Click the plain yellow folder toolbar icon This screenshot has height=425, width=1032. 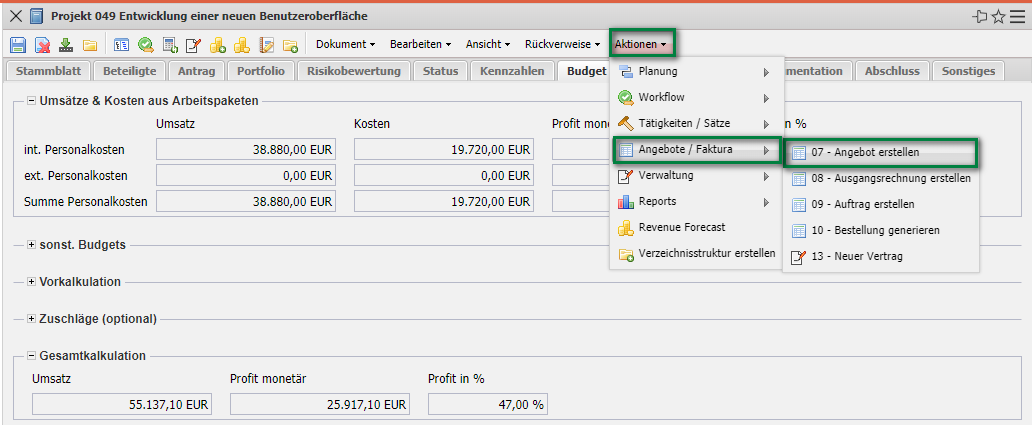pyautogui.click(x=90, y=45)
